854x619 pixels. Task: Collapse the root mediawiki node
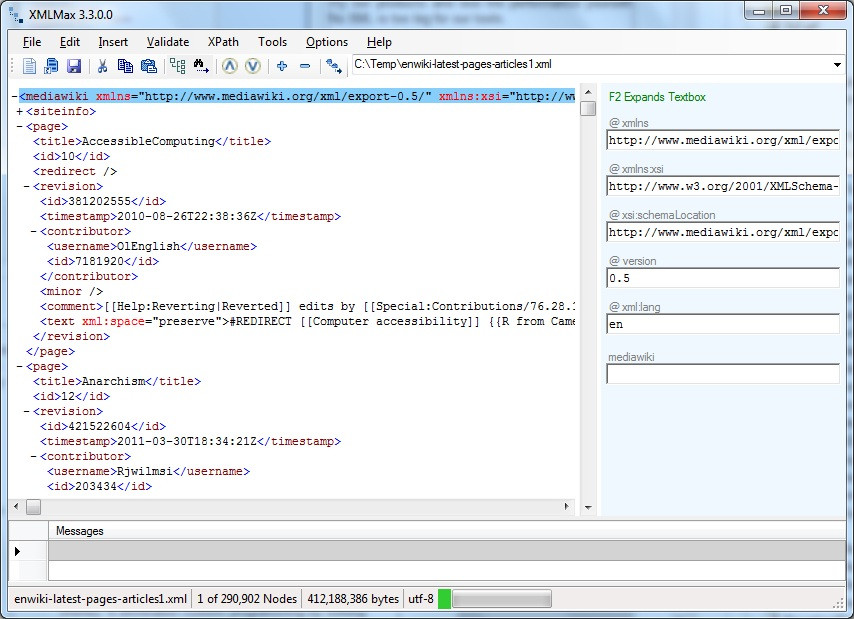coord(14,97)
